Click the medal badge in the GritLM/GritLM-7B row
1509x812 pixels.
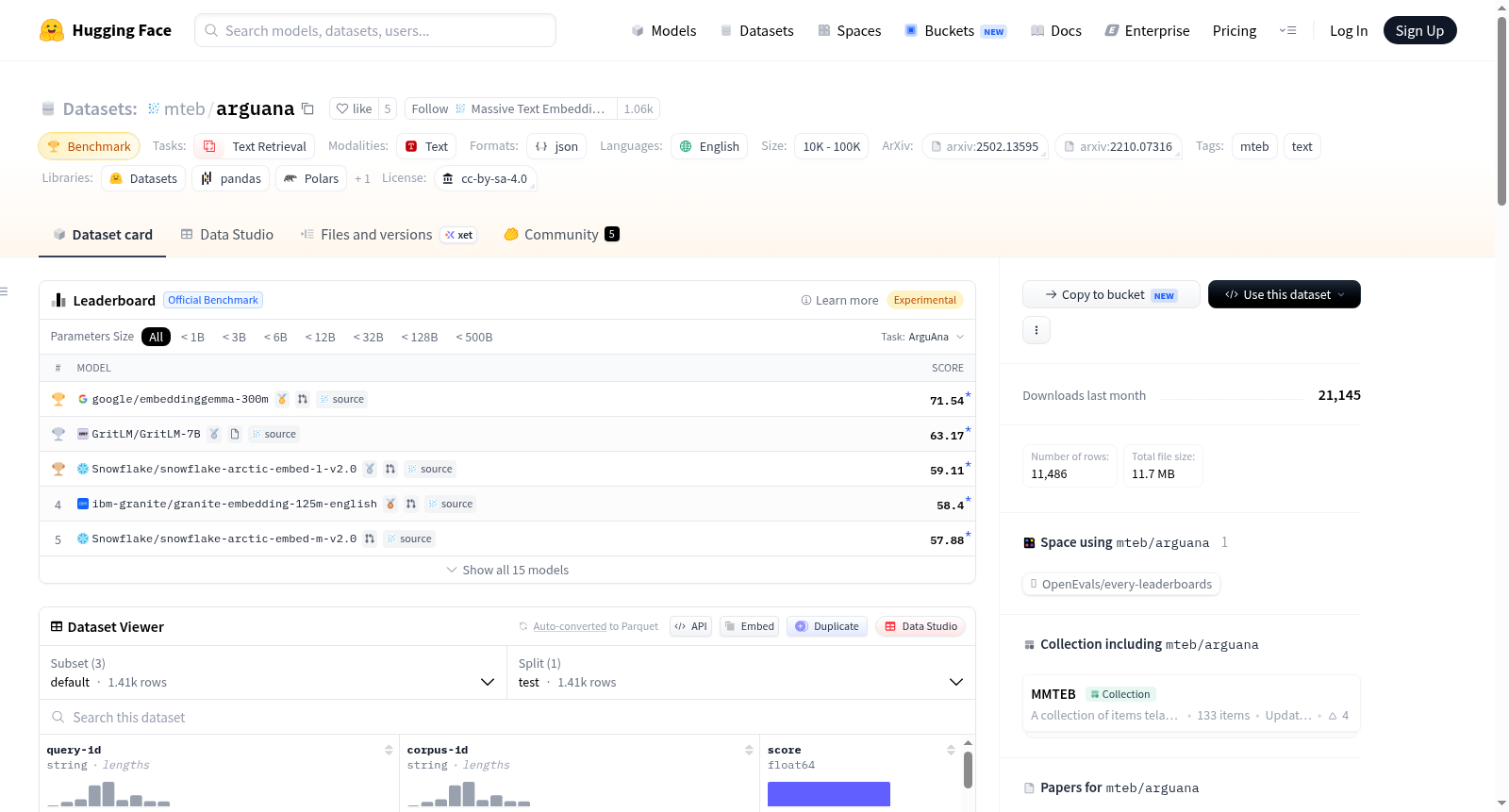[x=214, y=434]
